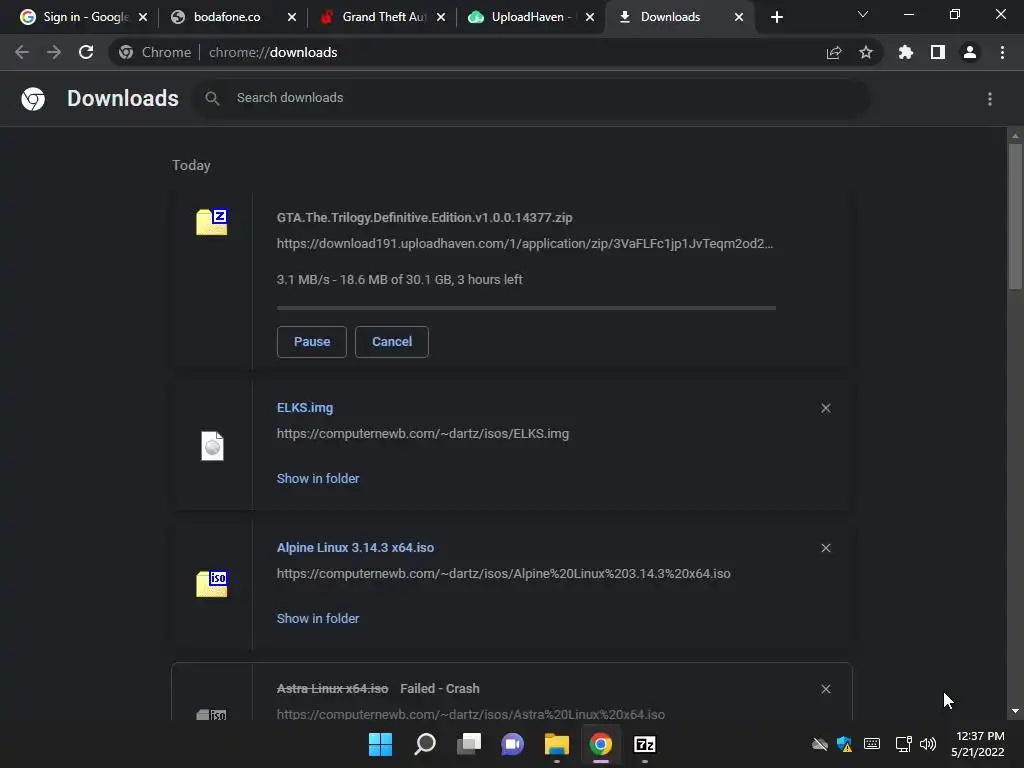Open the Alpine Linux source URL

tap(504, 573)
